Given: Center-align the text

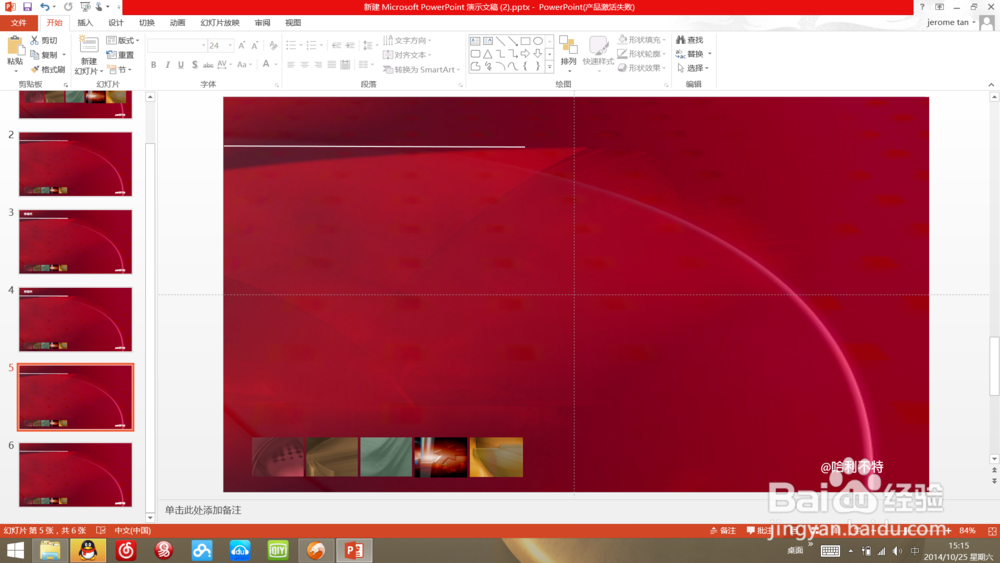Looking at the screenshot, I should click(x=304, y=64).
